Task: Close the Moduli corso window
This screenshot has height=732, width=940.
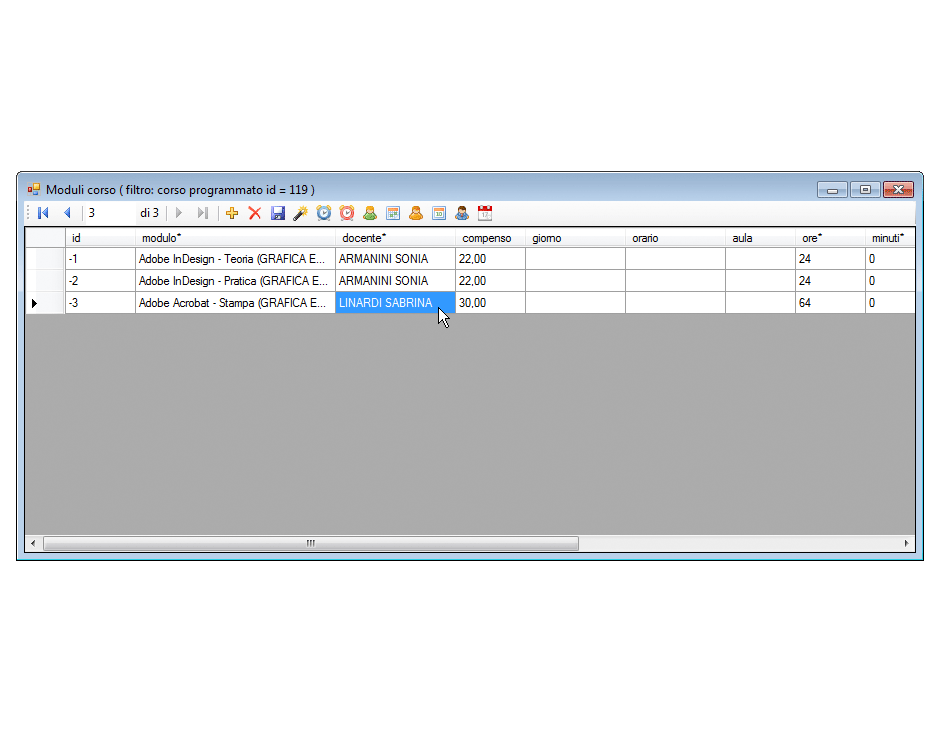Action: coord(898,189)
